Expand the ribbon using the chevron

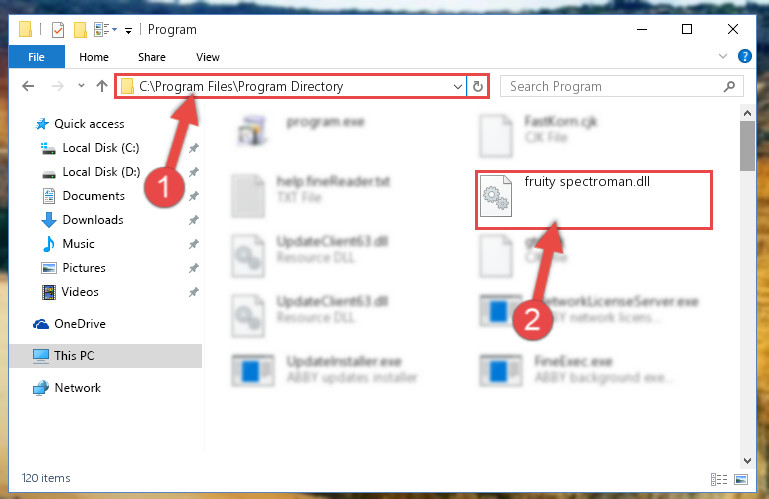(x=722, y=56)
